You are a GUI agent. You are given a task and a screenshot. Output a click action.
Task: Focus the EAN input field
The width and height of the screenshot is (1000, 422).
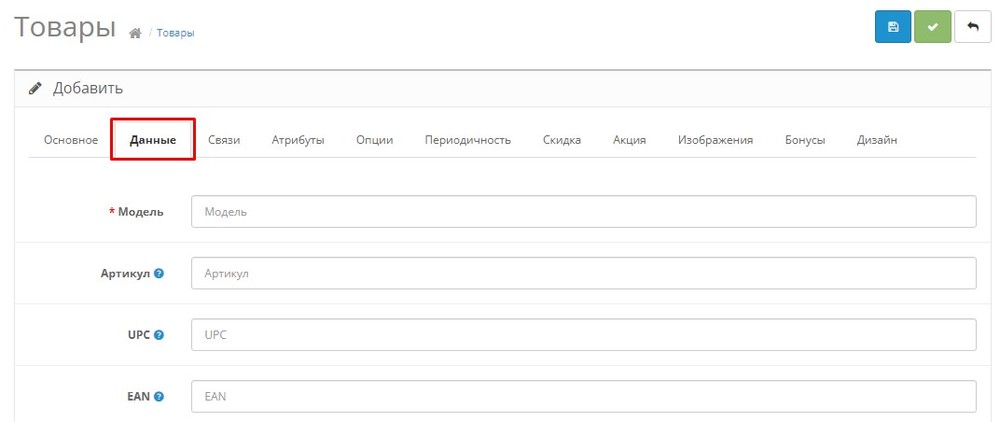click(584, 397)
